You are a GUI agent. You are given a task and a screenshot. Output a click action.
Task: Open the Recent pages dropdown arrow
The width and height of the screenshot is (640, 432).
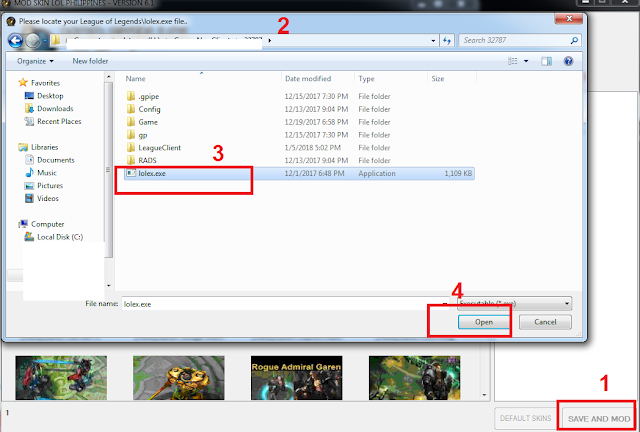pos(44,40)
